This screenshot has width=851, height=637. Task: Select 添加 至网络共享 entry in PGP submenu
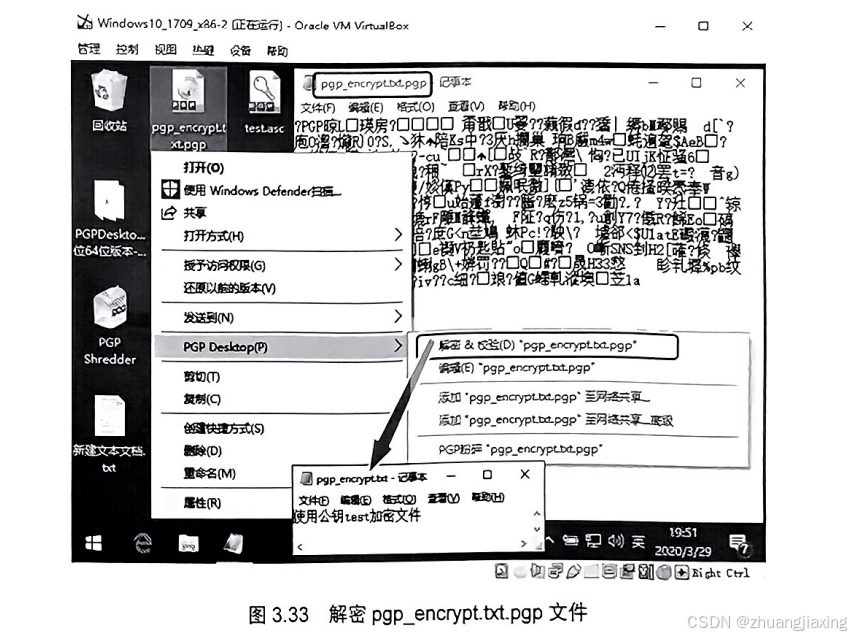(x=544, y=398)
